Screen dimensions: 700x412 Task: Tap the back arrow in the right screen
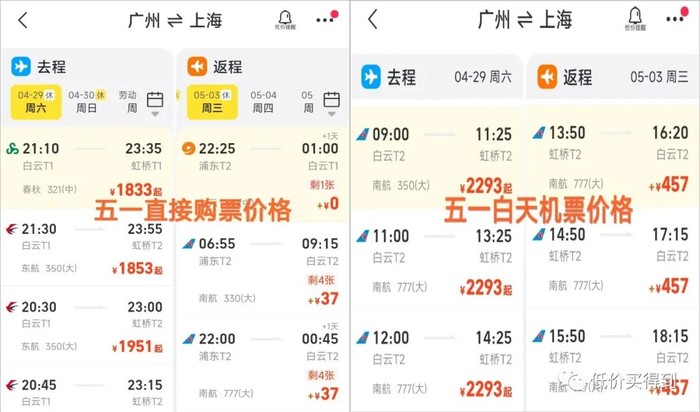point(373,20)
